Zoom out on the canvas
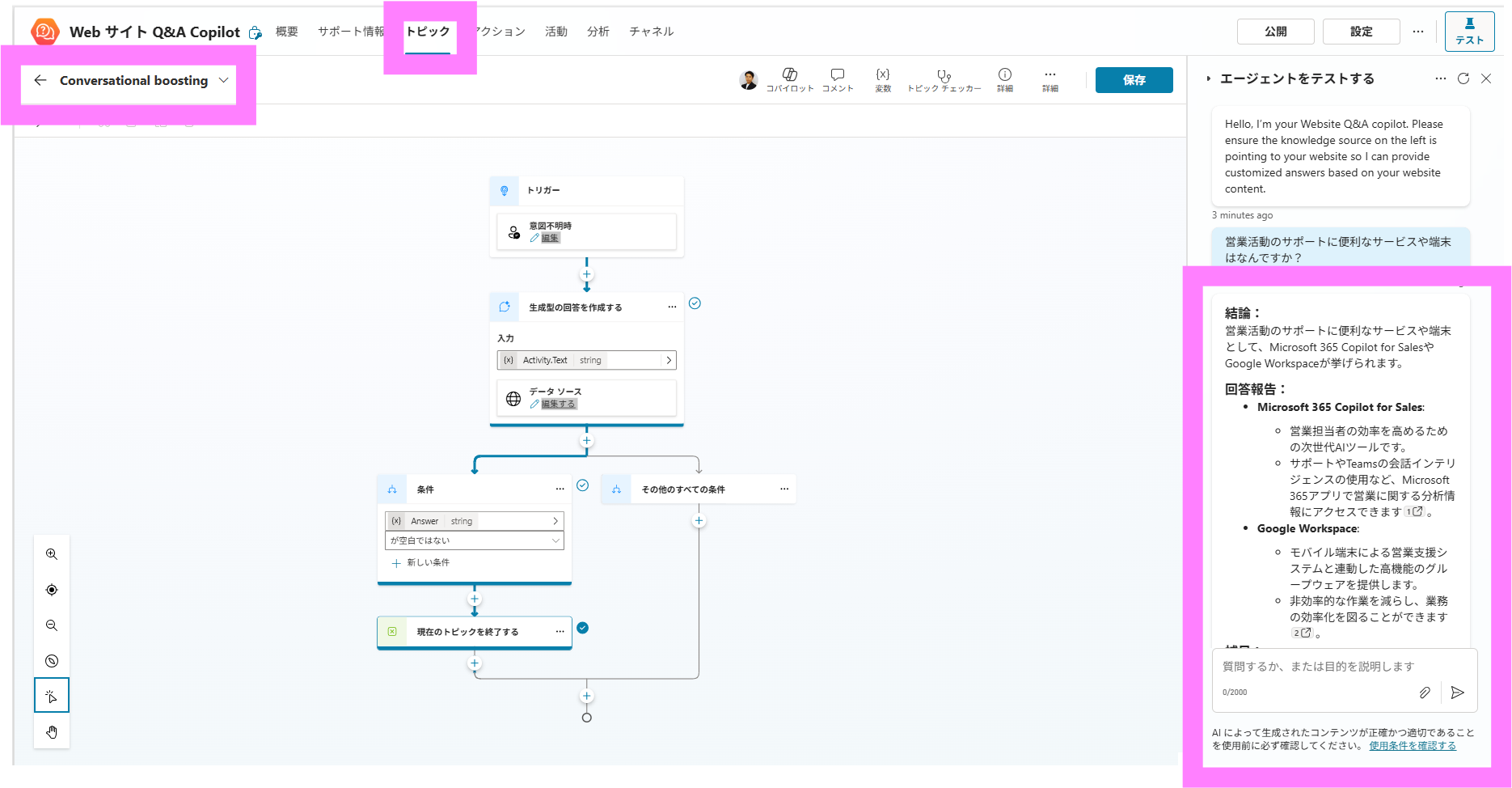Image resolution: width=1512 pixels, height=788 pixels. pos(52,625)
